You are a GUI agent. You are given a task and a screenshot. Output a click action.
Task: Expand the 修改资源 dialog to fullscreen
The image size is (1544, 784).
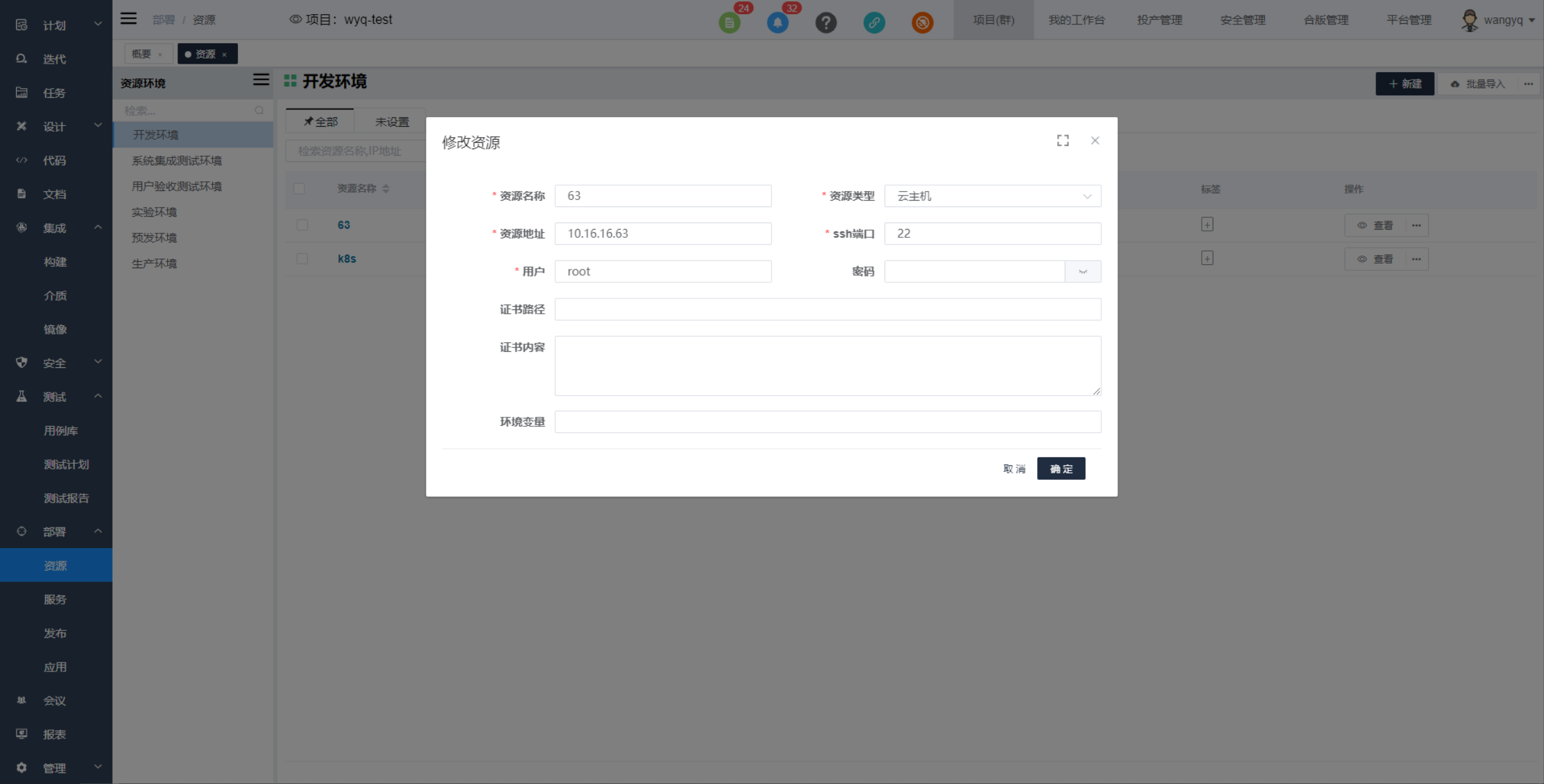click(x=1063, y=140)
